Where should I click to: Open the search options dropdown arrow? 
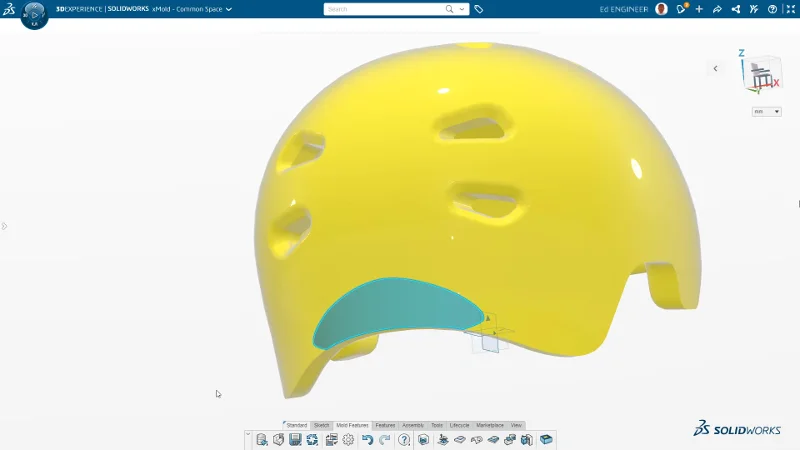[x=461, y=9]
